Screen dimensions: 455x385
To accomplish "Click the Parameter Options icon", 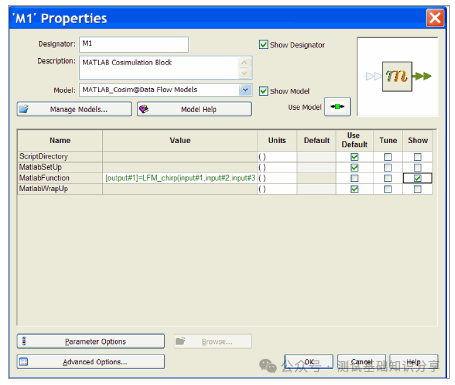I will point(24,341).
